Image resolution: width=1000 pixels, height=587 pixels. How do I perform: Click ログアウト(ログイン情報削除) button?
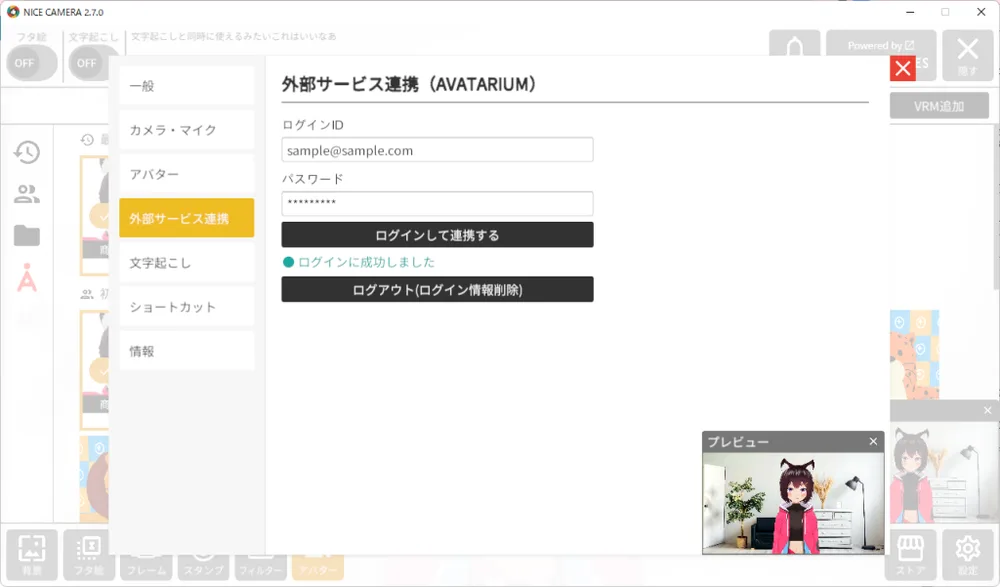pos(438,290)
